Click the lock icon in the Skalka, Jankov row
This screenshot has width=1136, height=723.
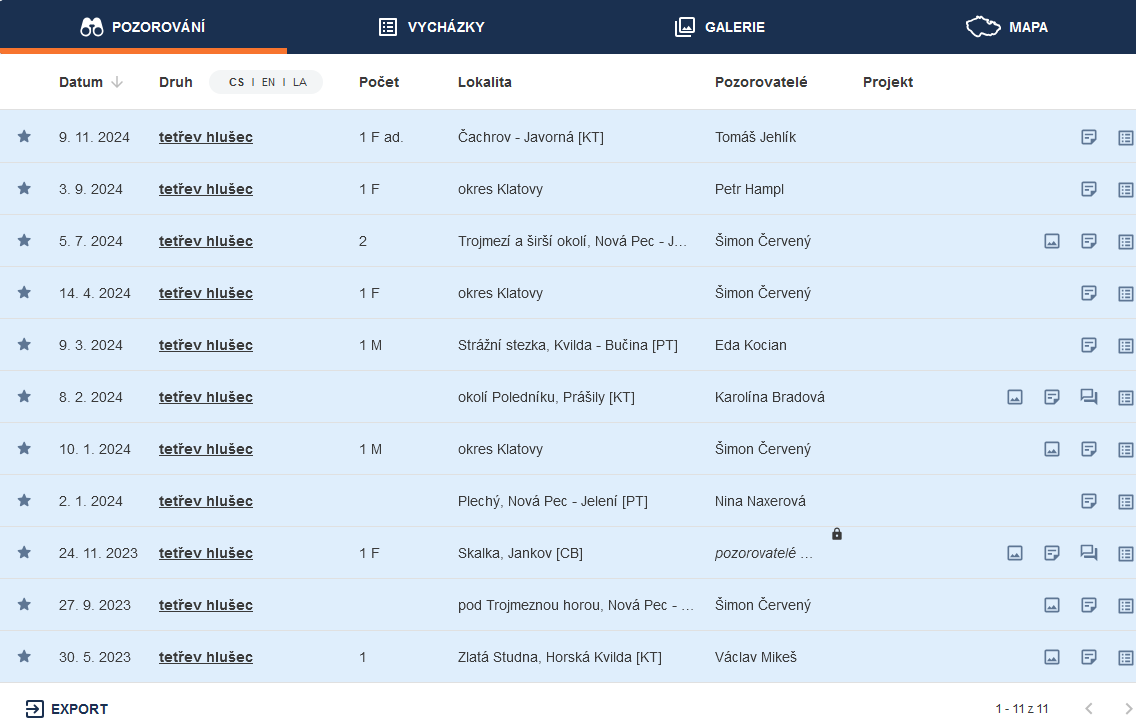837,534
